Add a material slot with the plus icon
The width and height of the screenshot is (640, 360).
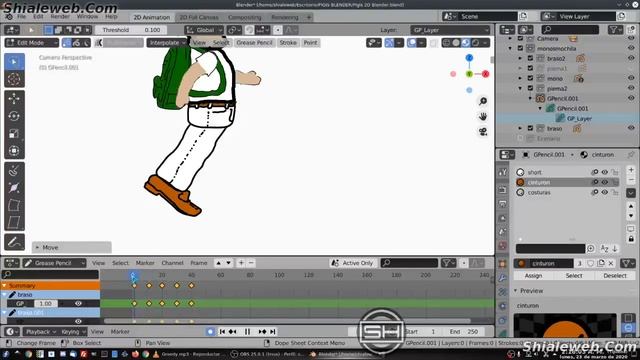coord(631,170)
